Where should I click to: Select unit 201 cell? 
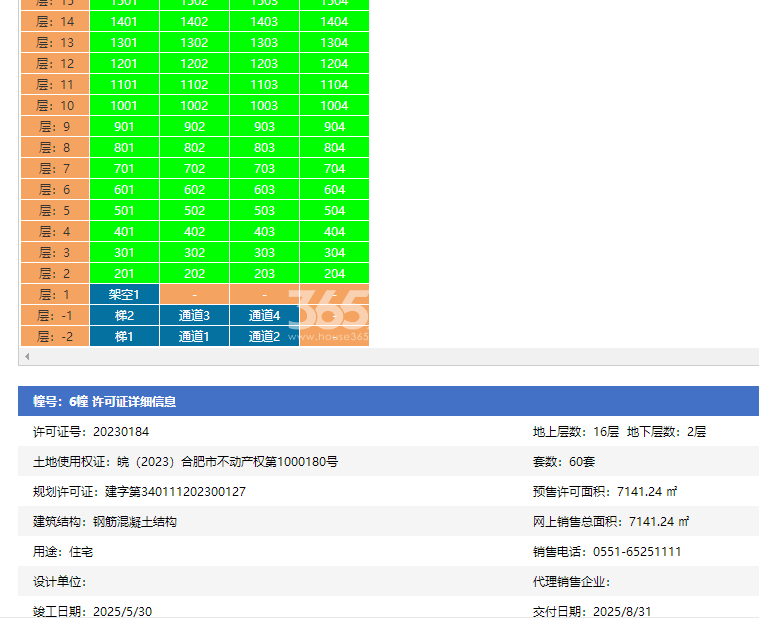click(x=124, y=273)
